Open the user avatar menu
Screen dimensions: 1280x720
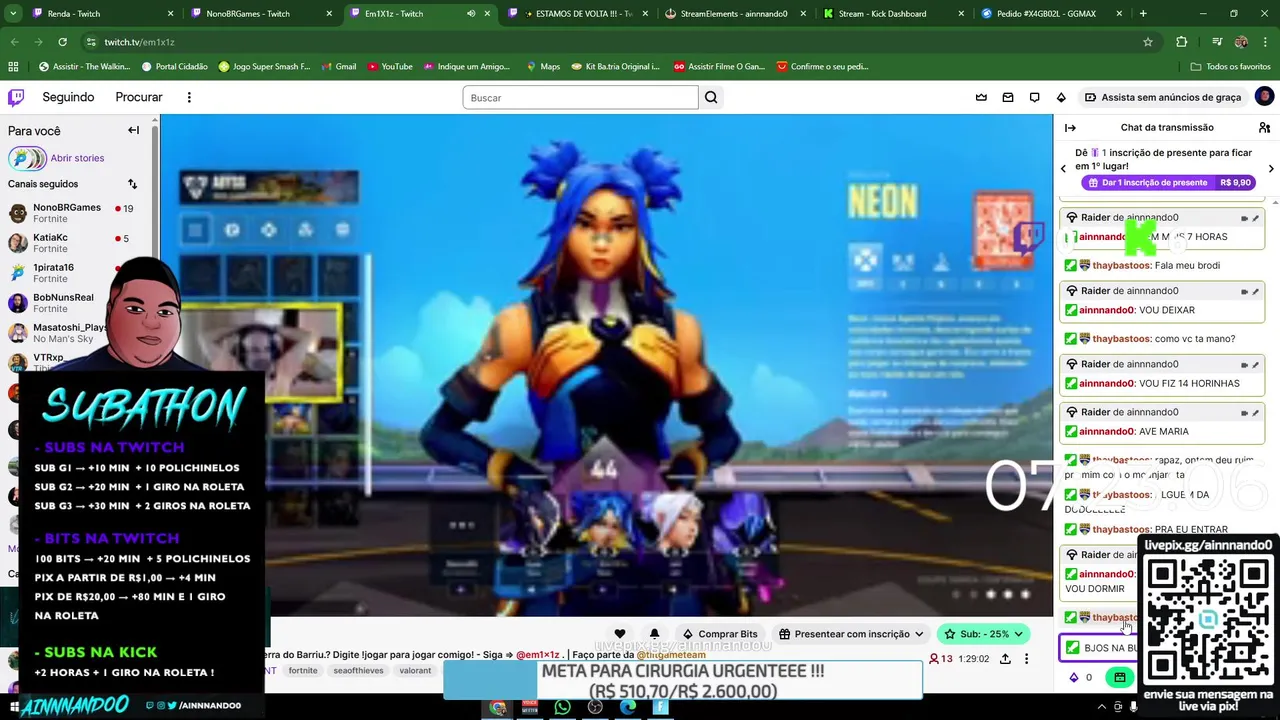pos(1264,97)
